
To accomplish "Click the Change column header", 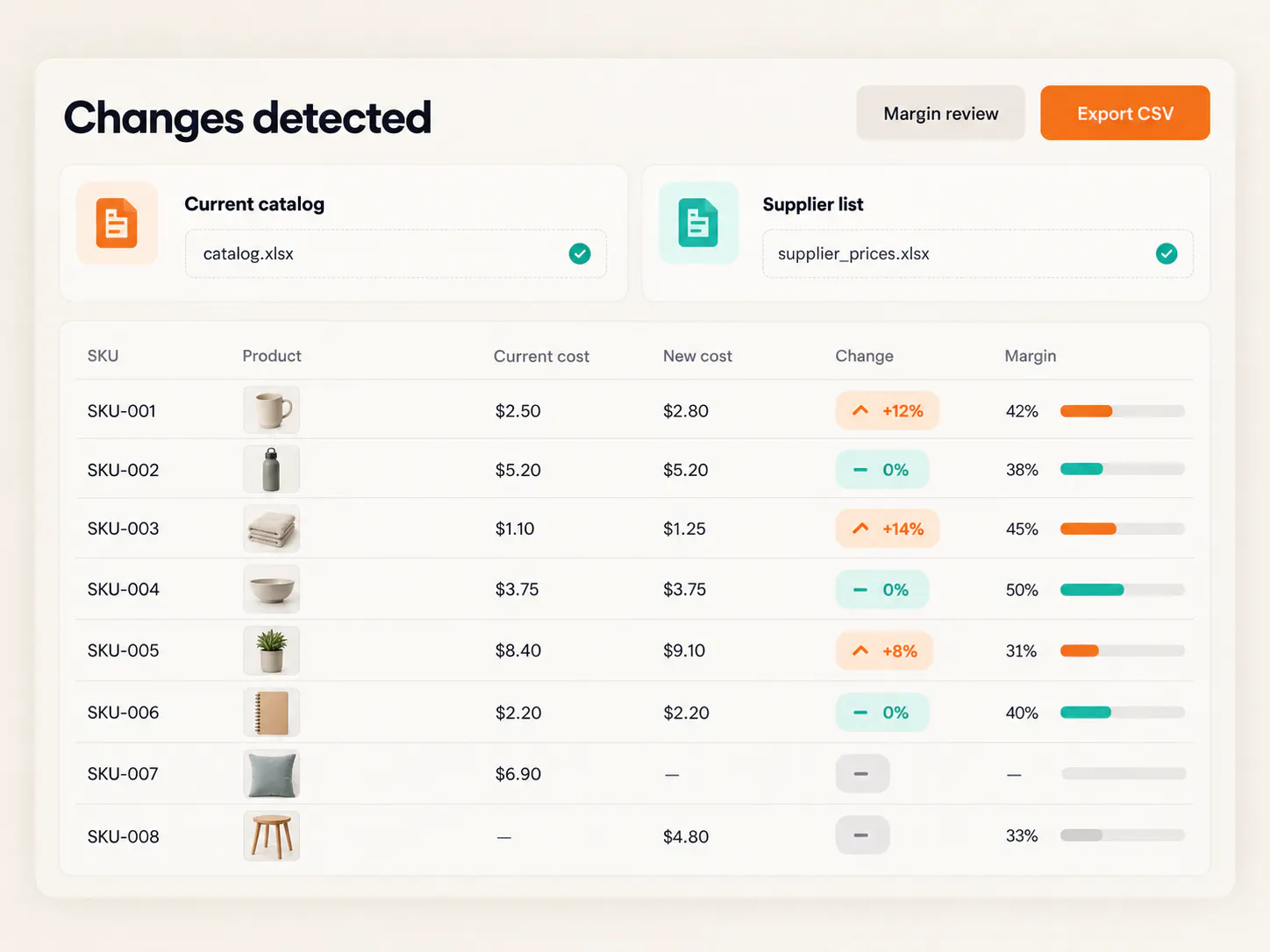I will [864, 356].
